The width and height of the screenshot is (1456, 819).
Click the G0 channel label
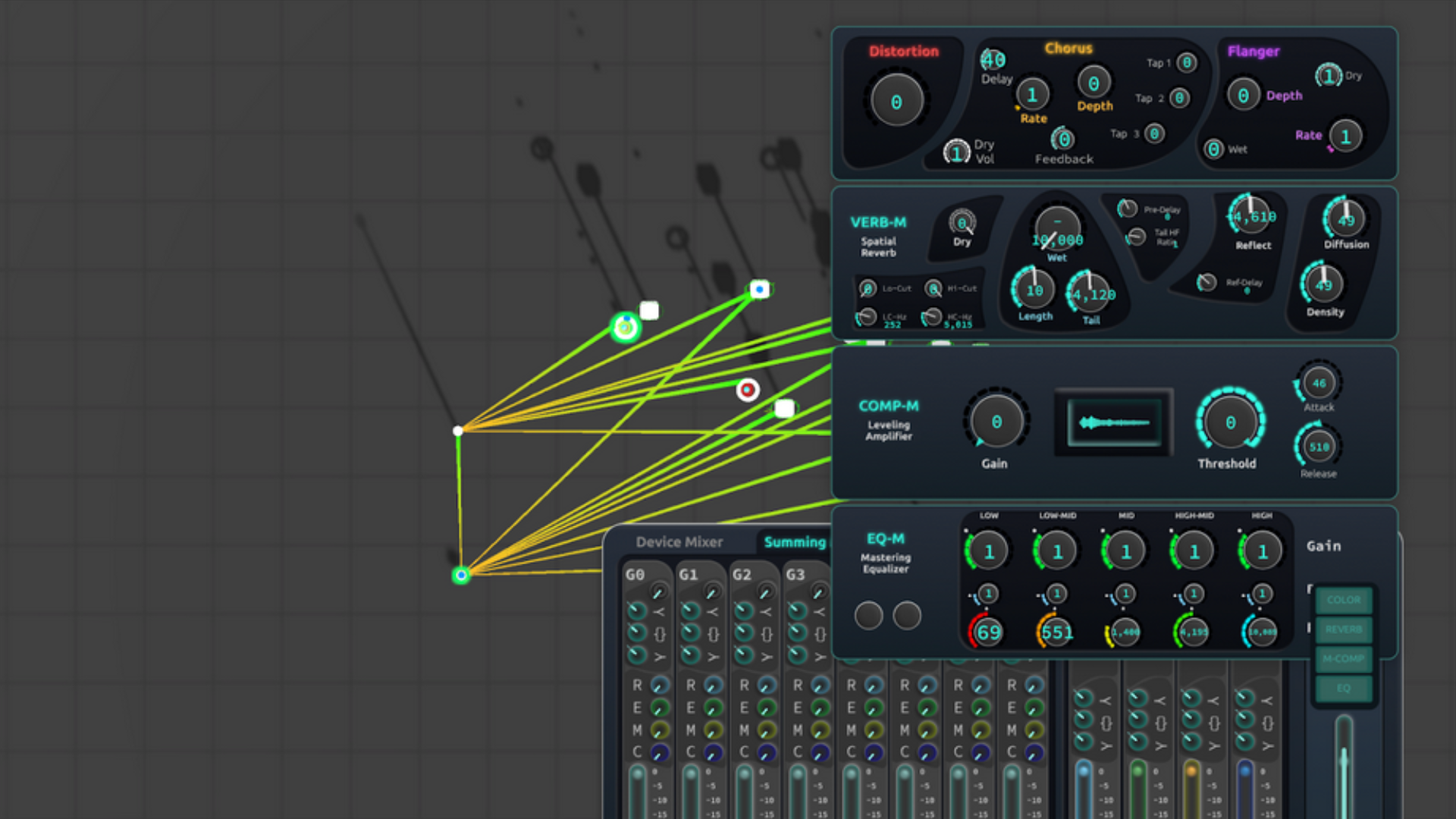pyautogui.click(x=635, y=575)
